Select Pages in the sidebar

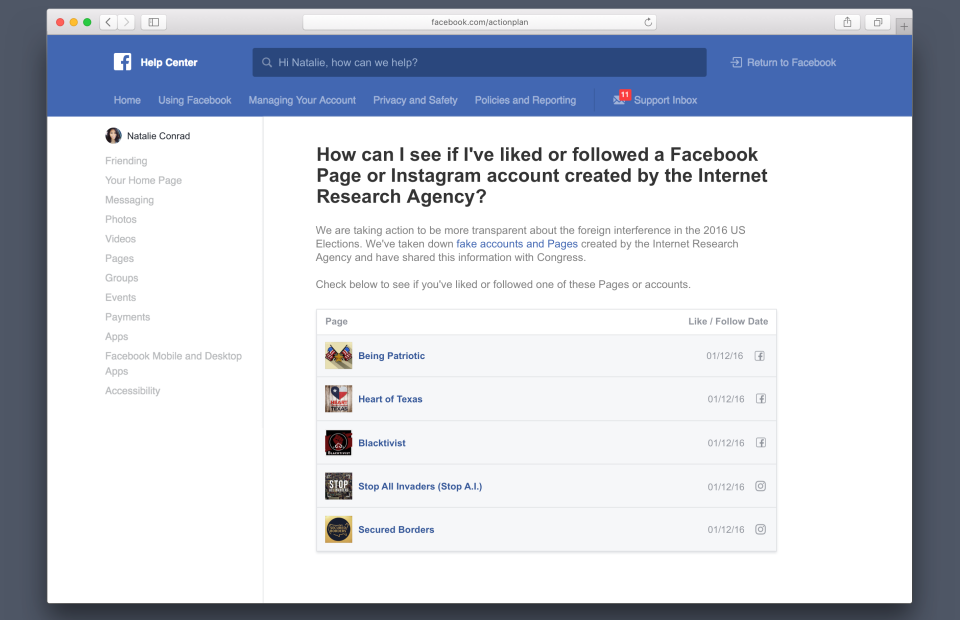119,258
